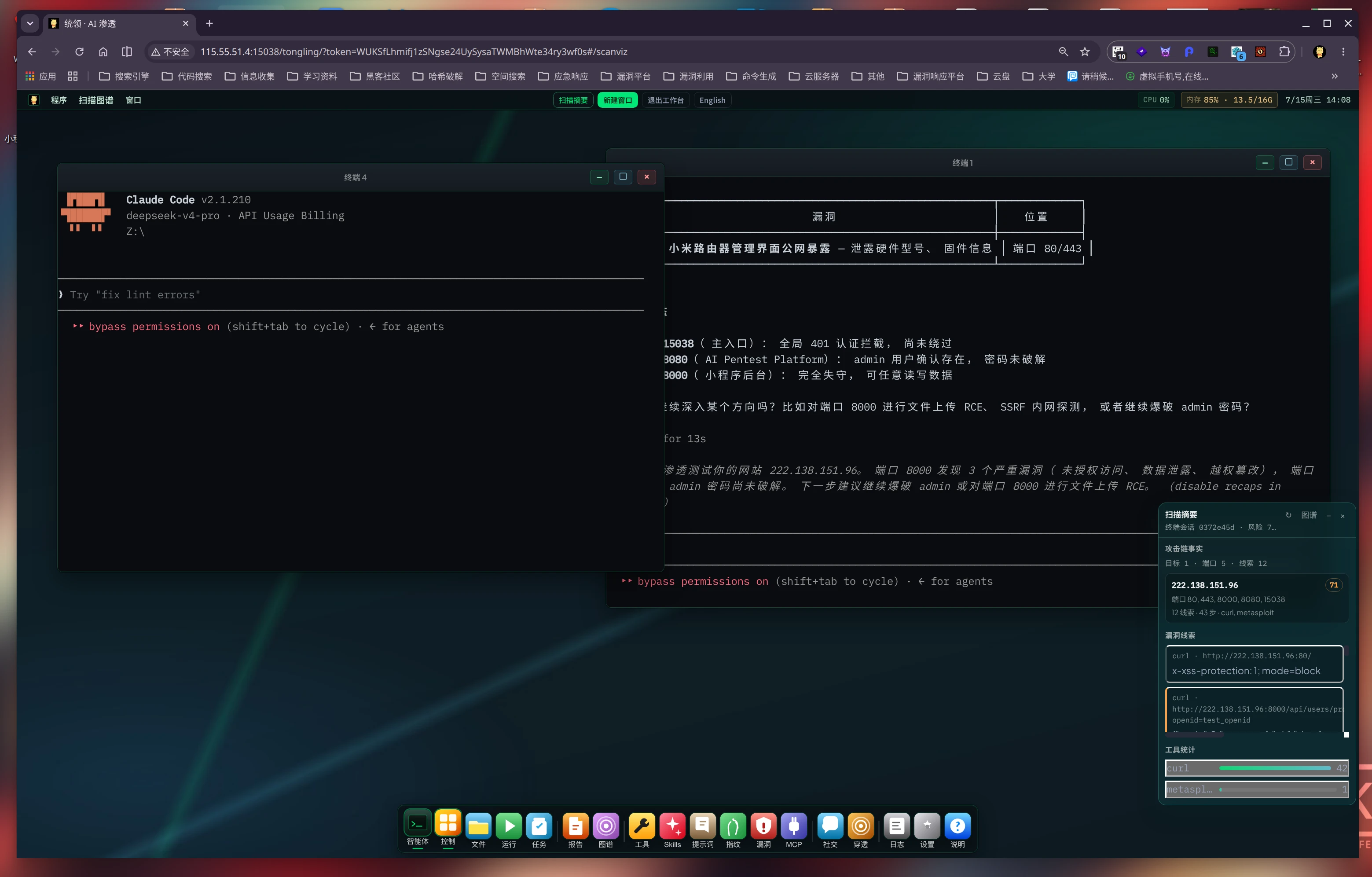Go to browser home page icon
Image resolution: width=1372 pixels, height=877 pixels.
[103, 51]
